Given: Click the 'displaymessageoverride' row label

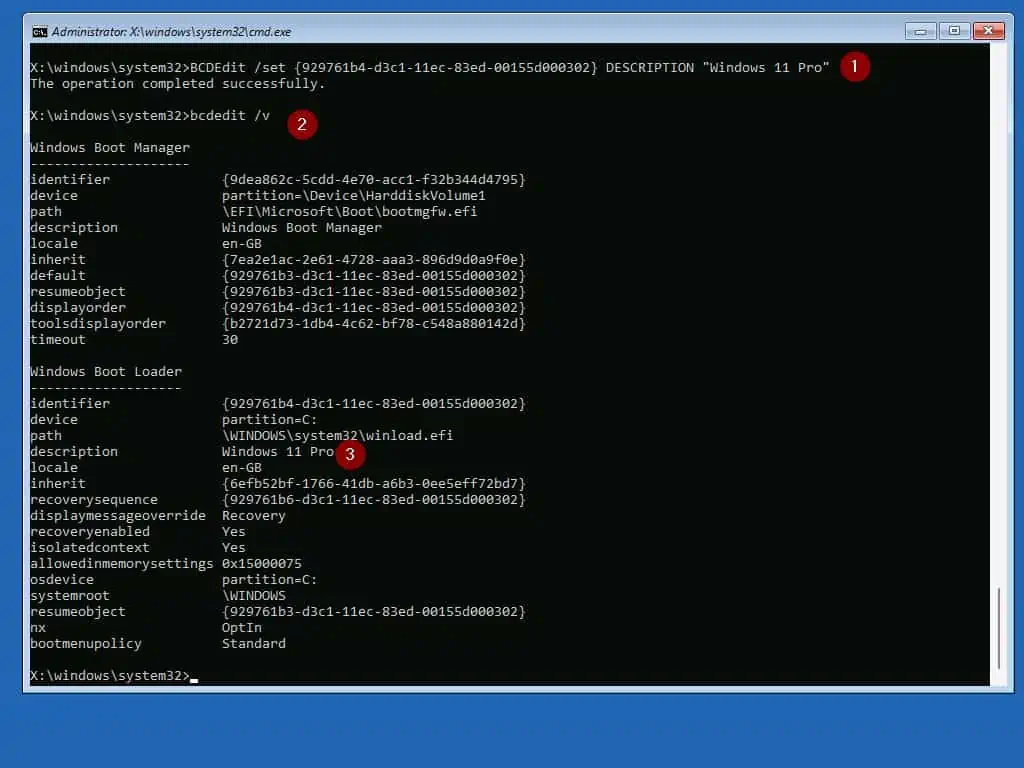Looking at the screenshot, I should pos(118,516).
